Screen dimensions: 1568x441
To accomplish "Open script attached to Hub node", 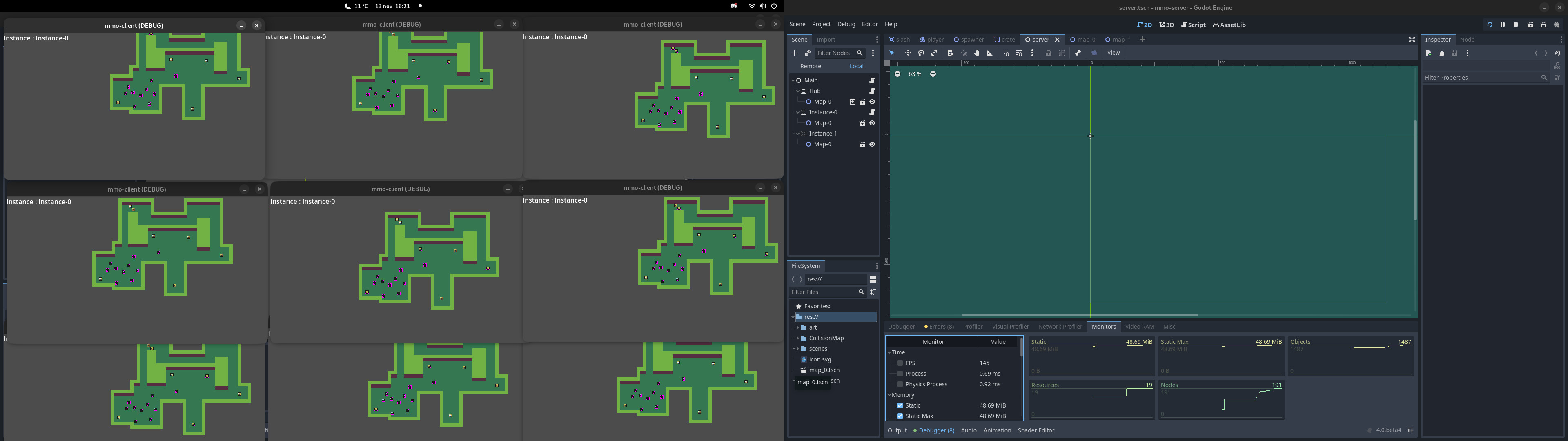I will point(872,91).
